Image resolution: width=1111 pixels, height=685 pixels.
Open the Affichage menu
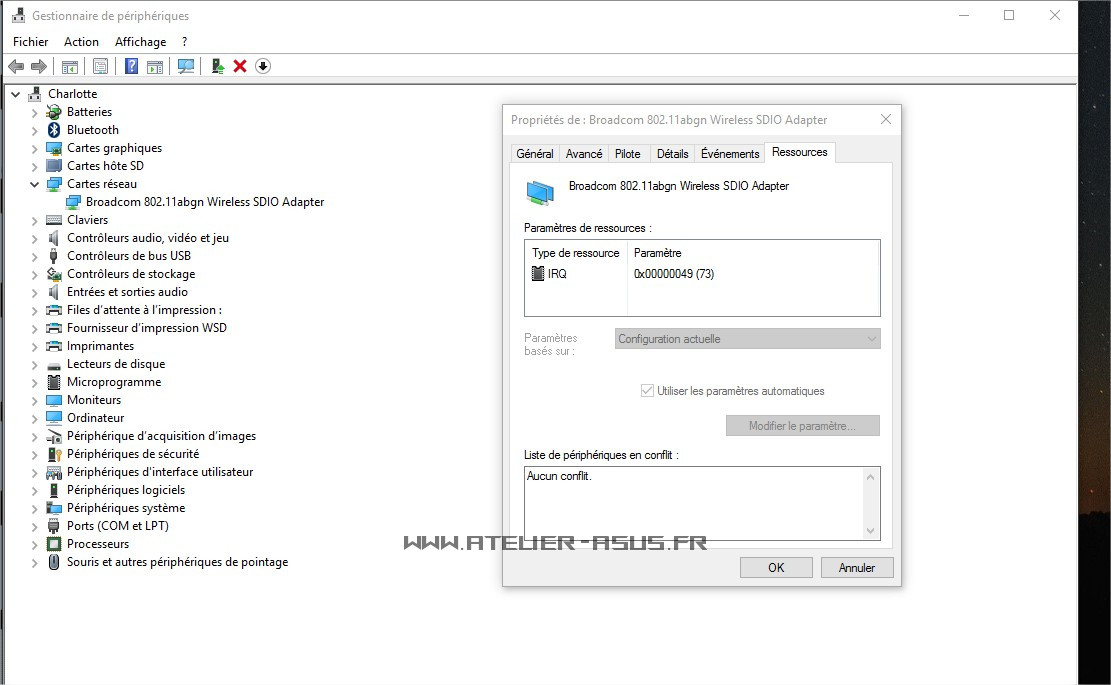pyautogui.click(x=140, y=42)
